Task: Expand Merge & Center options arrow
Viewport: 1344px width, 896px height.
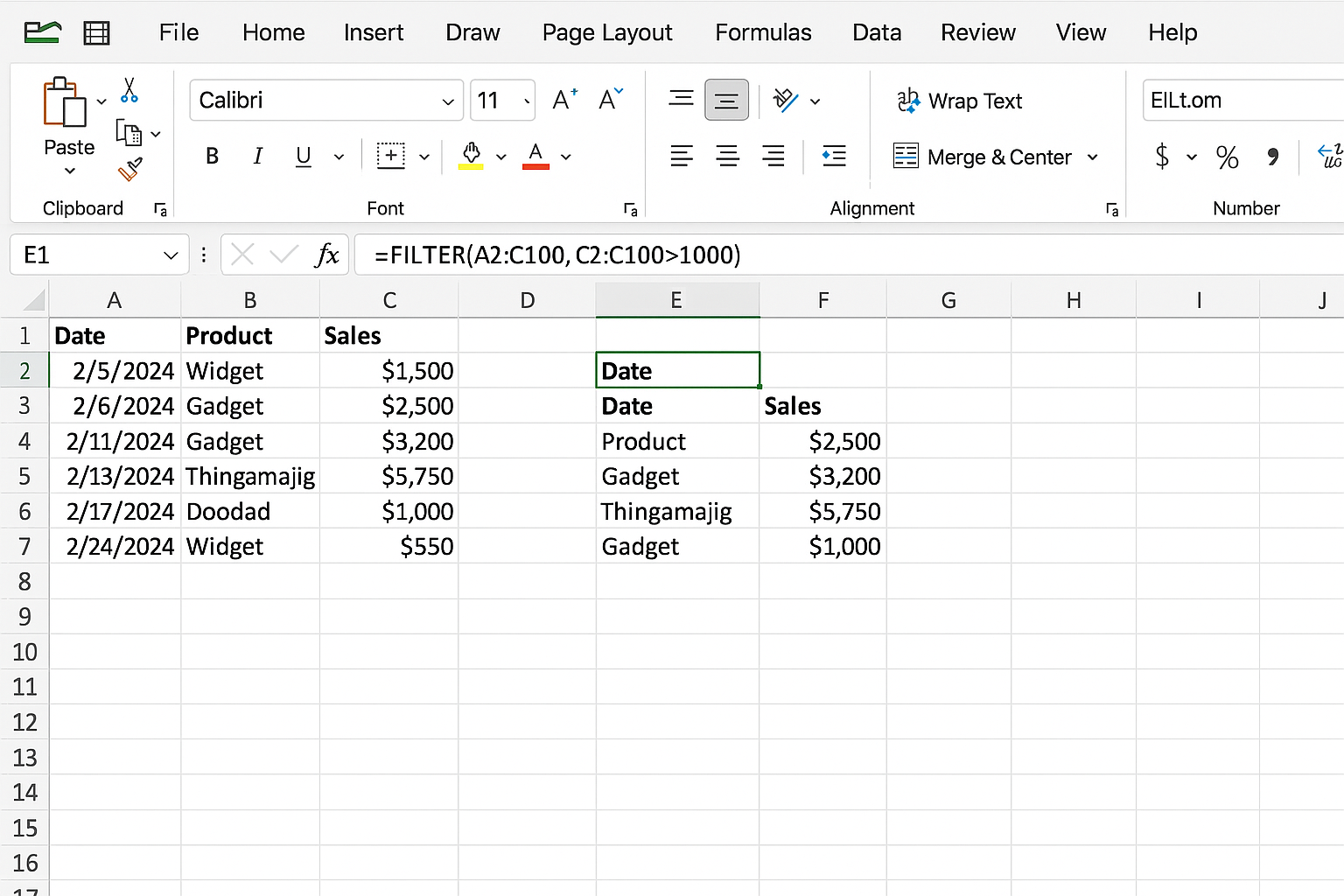Action: [1092, 157]
